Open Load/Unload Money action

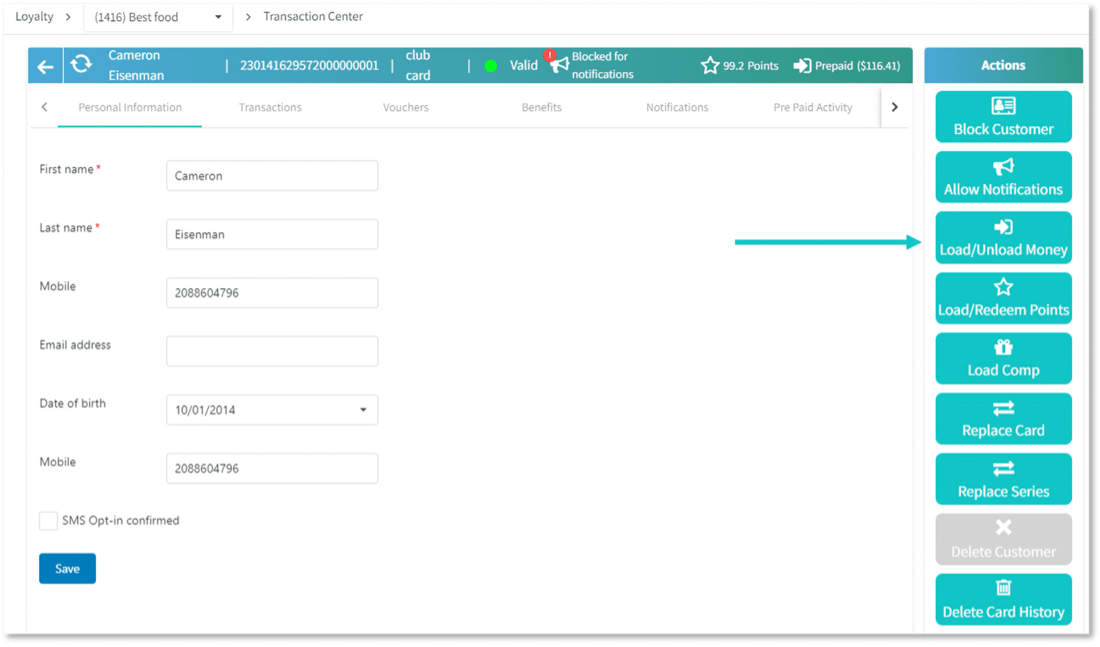point(1003,237)
